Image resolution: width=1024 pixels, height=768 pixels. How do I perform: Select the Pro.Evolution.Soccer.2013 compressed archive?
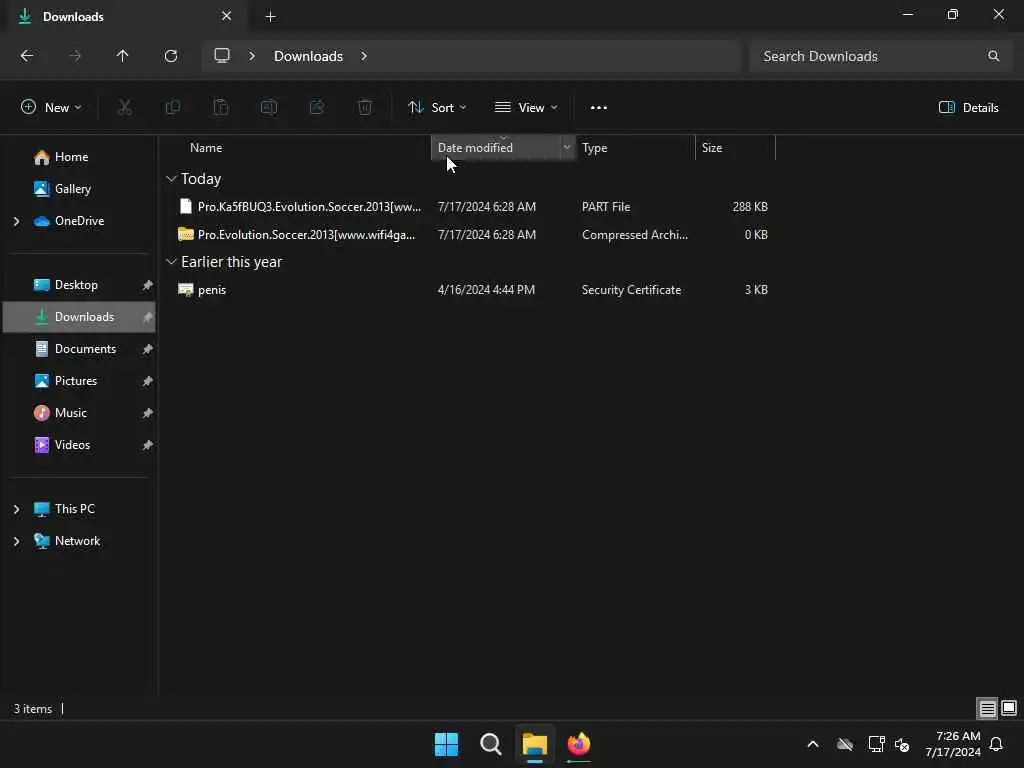pos(472,235)
